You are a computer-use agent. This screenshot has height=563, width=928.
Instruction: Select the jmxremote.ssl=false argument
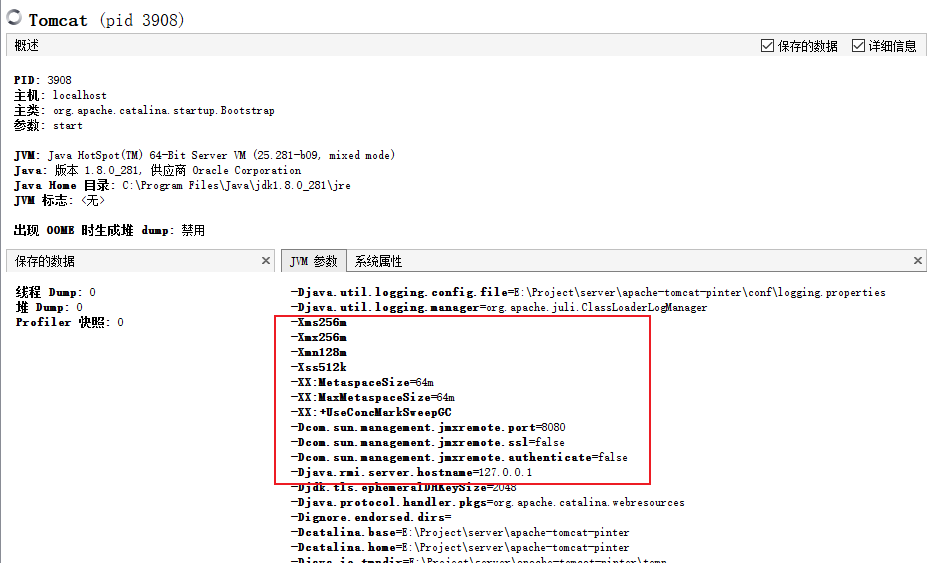pyautogui.click(x=427, y=442)
